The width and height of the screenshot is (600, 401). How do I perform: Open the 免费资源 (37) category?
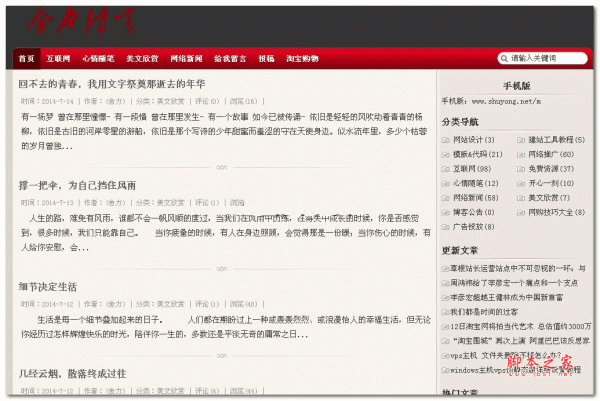coord(551,169)
